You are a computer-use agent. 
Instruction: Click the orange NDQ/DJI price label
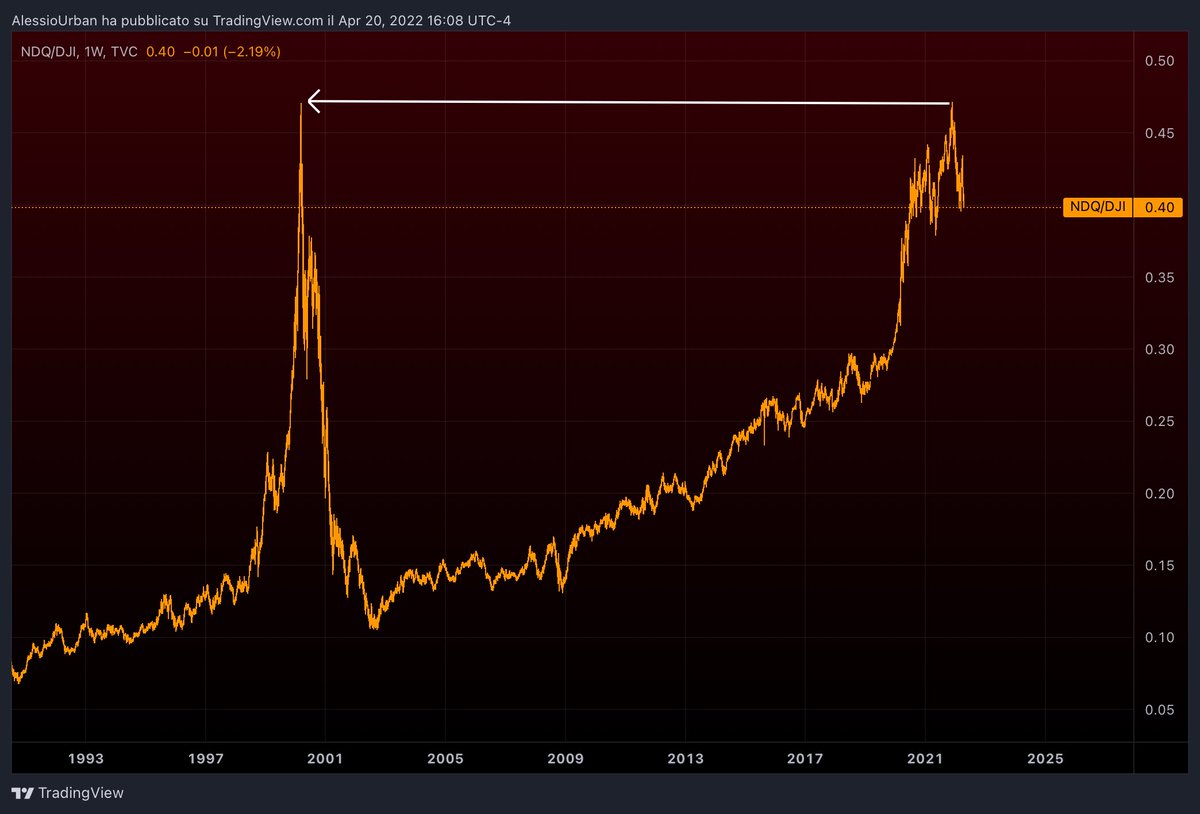(x=1100, y=207)
